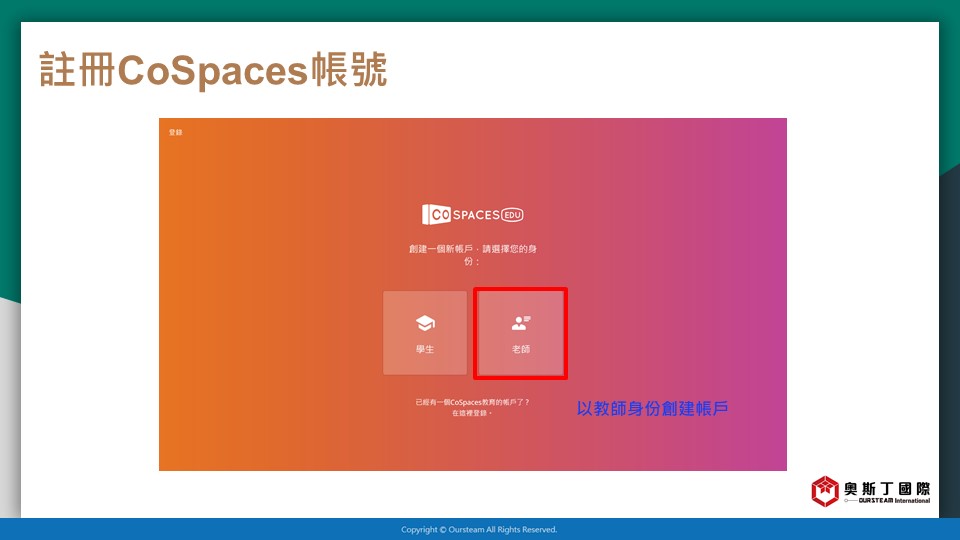Image resolution: width=960 pixels, height=540 pixels.
Task: Open the 在這裡登錄 sign-in link
Action: pos(470,413)
